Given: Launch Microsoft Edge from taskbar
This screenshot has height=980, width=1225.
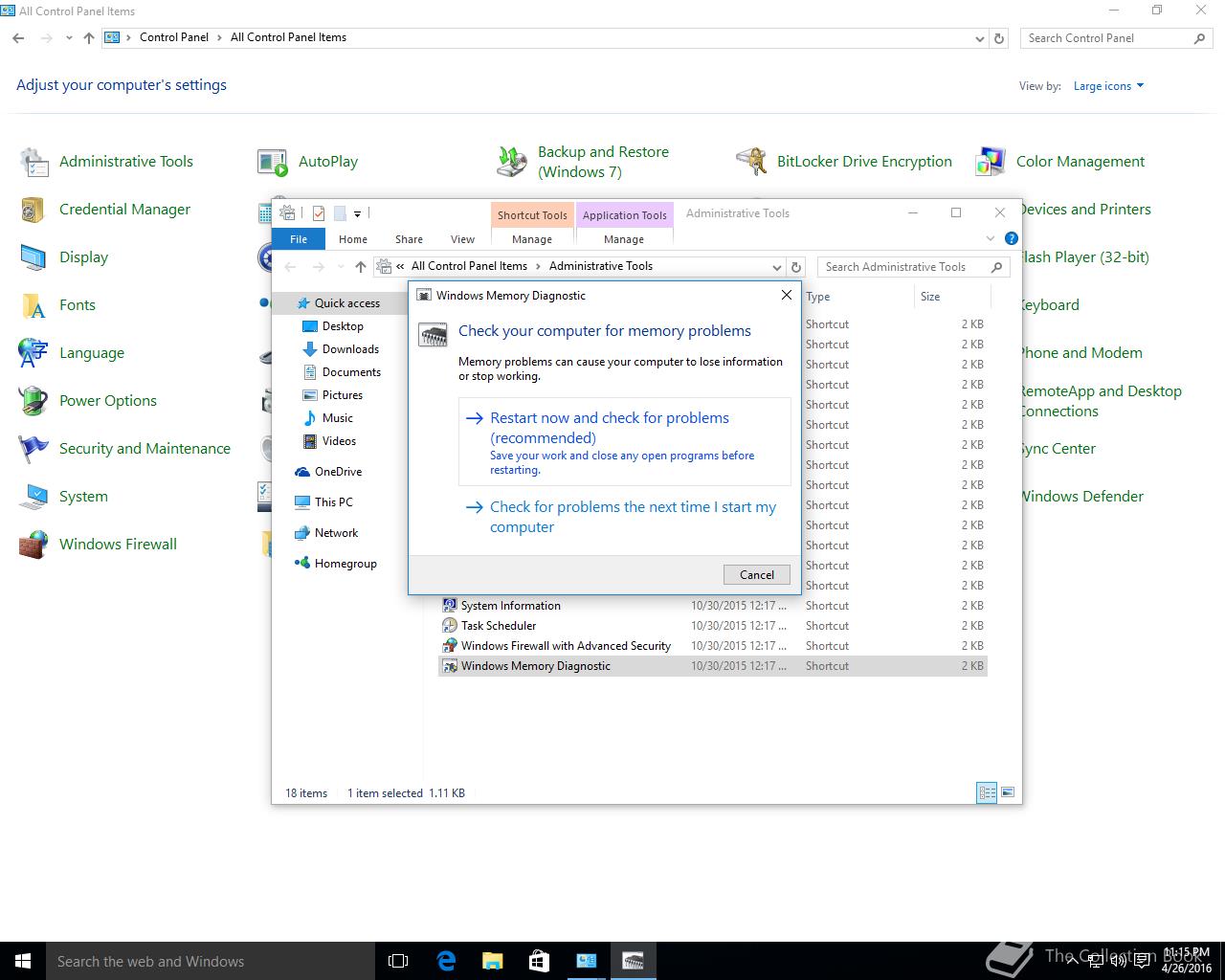Looking at the screenshot, I should pyautogui.click(x=446, y=961).
